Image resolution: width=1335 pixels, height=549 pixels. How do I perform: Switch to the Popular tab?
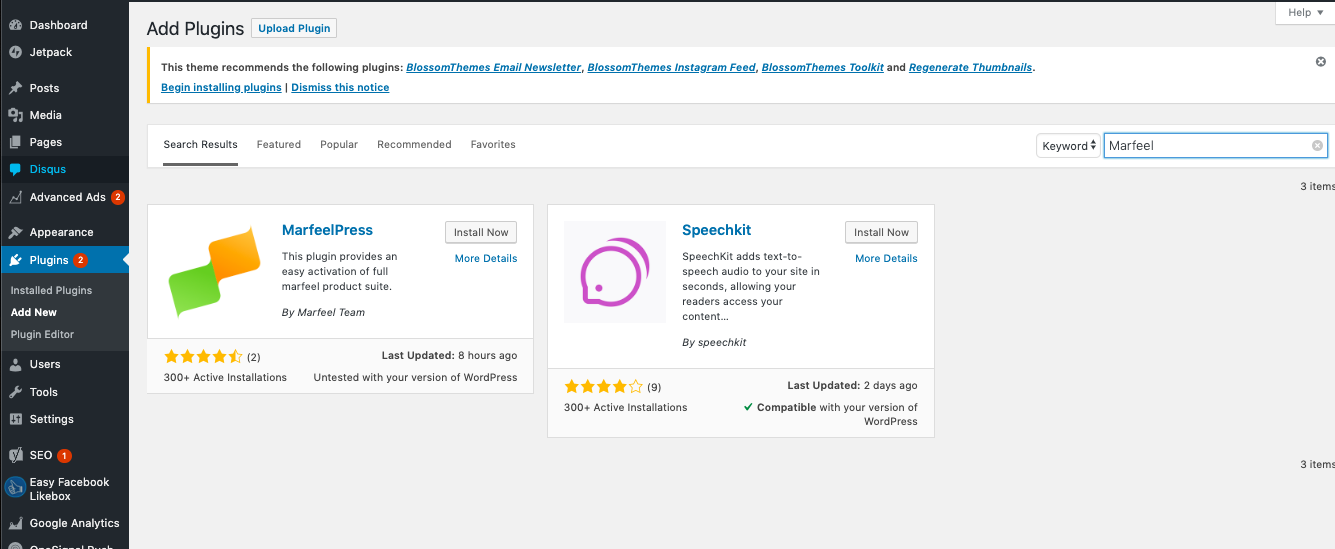point(339,145)
